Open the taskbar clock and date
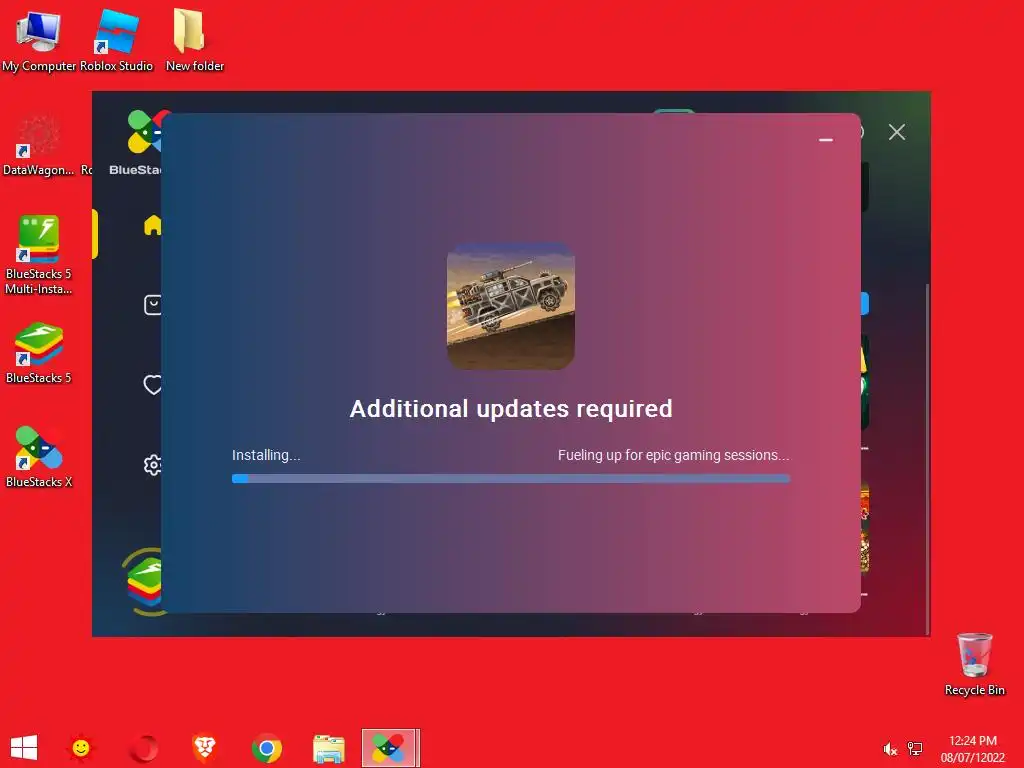This screenshot has width=1024, height=768. pyautogui.click(x=972, y=749)
